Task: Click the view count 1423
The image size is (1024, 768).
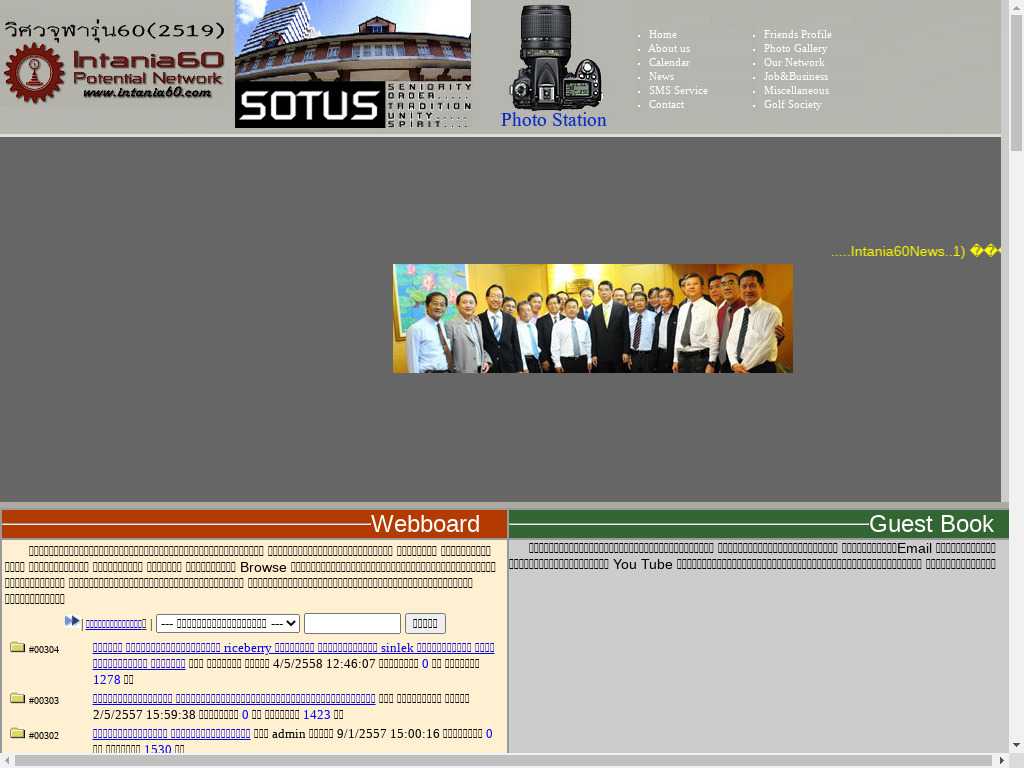Action: point(317,715)
